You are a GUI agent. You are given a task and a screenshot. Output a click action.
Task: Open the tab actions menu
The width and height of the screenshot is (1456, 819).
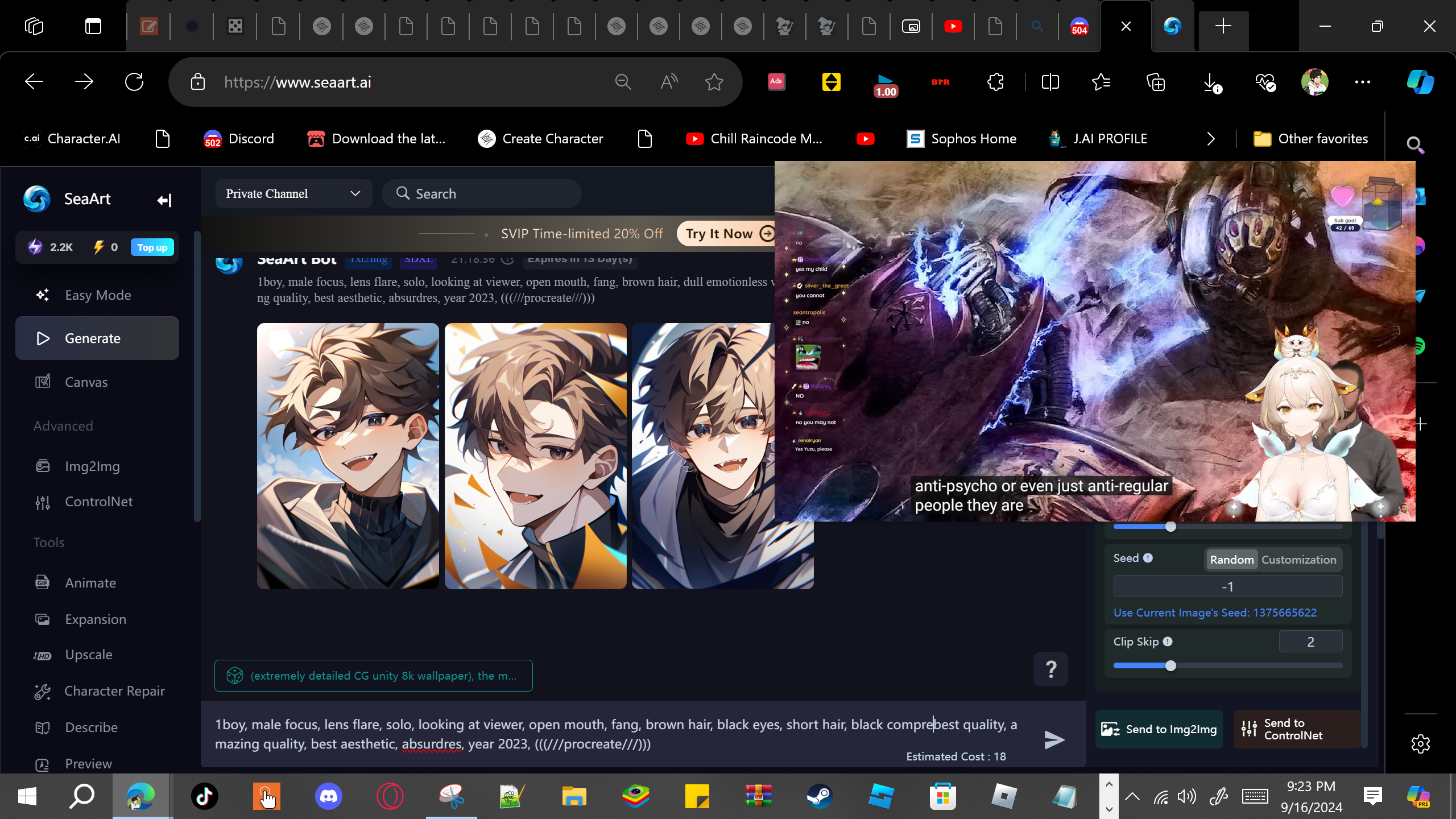point(93,26)
